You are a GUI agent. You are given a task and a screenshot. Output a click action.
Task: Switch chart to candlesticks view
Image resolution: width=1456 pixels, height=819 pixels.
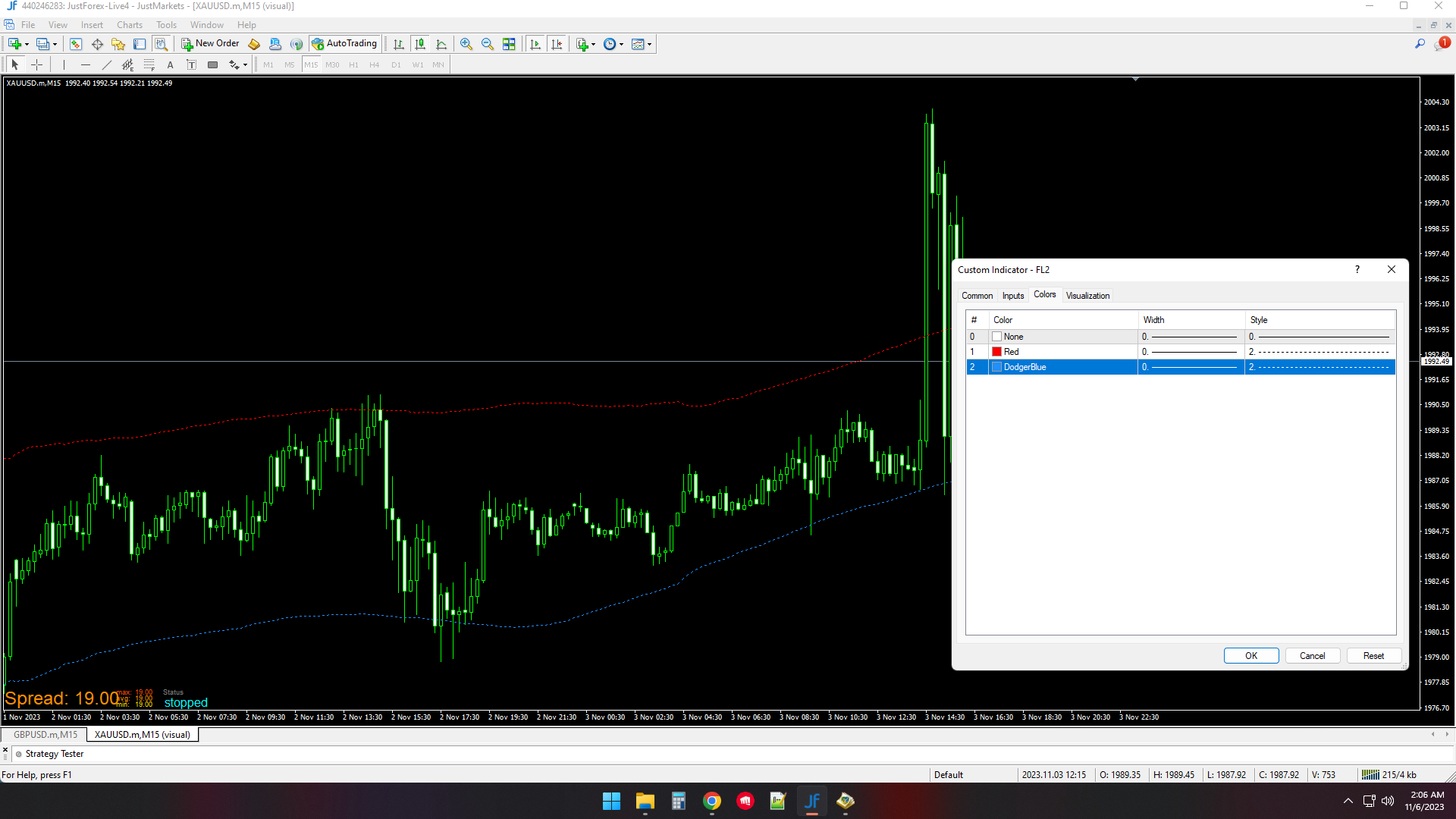point(420,44)
